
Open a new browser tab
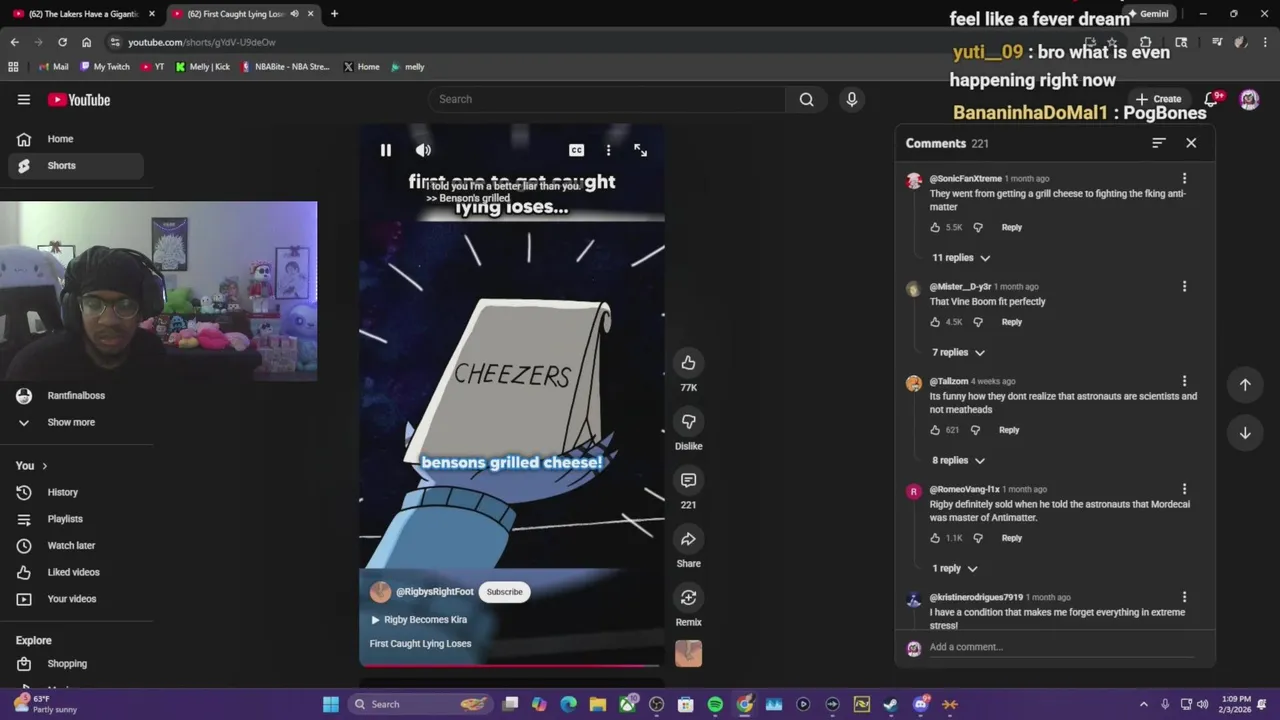(x=334, y=14)
